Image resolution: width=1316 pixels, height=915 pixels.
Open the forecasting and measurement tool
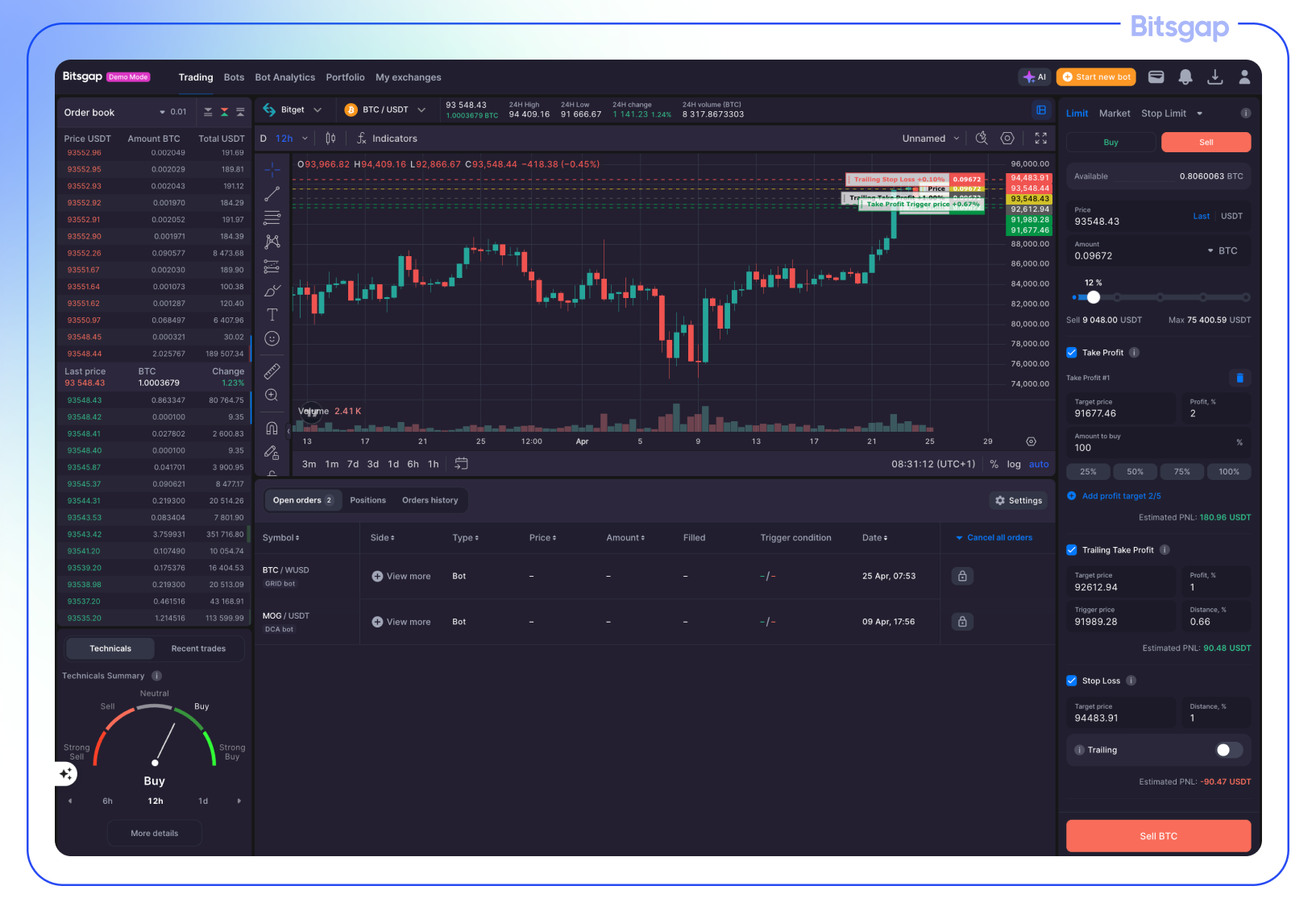point(272,267)
